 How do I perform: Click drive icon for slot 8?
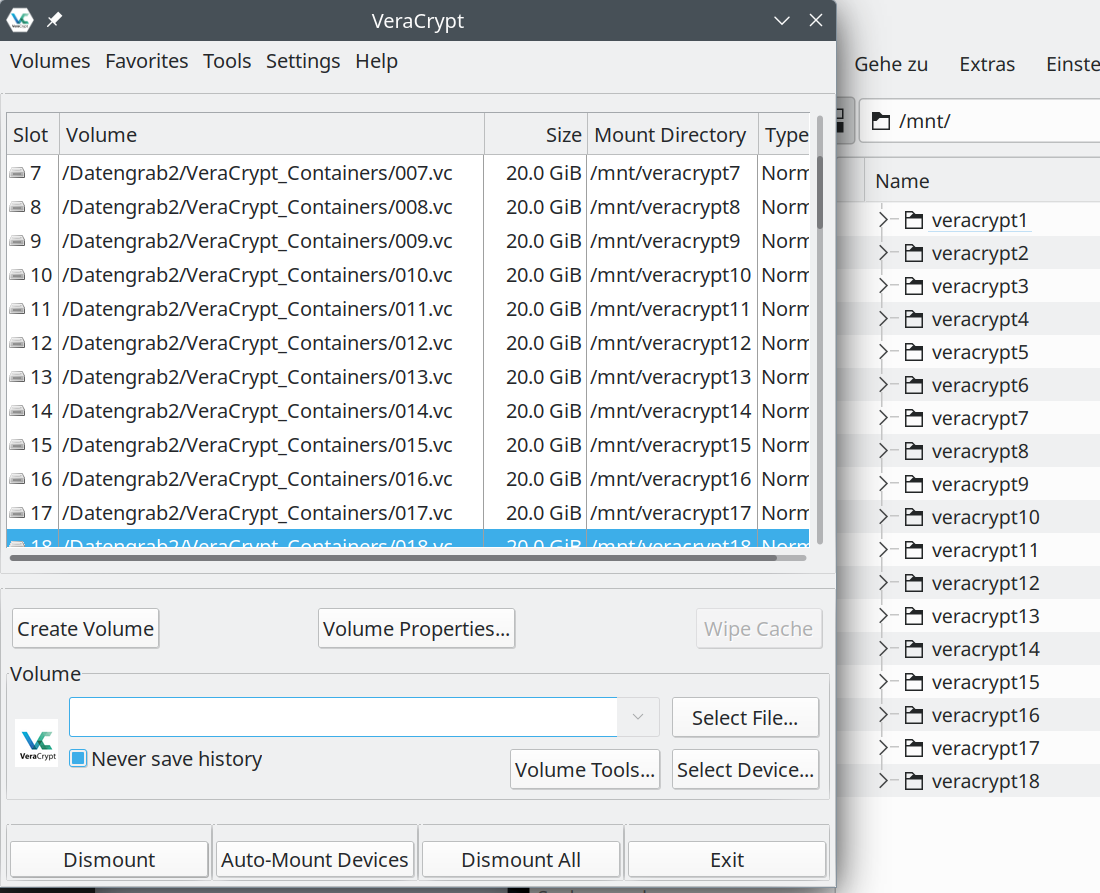17,207
